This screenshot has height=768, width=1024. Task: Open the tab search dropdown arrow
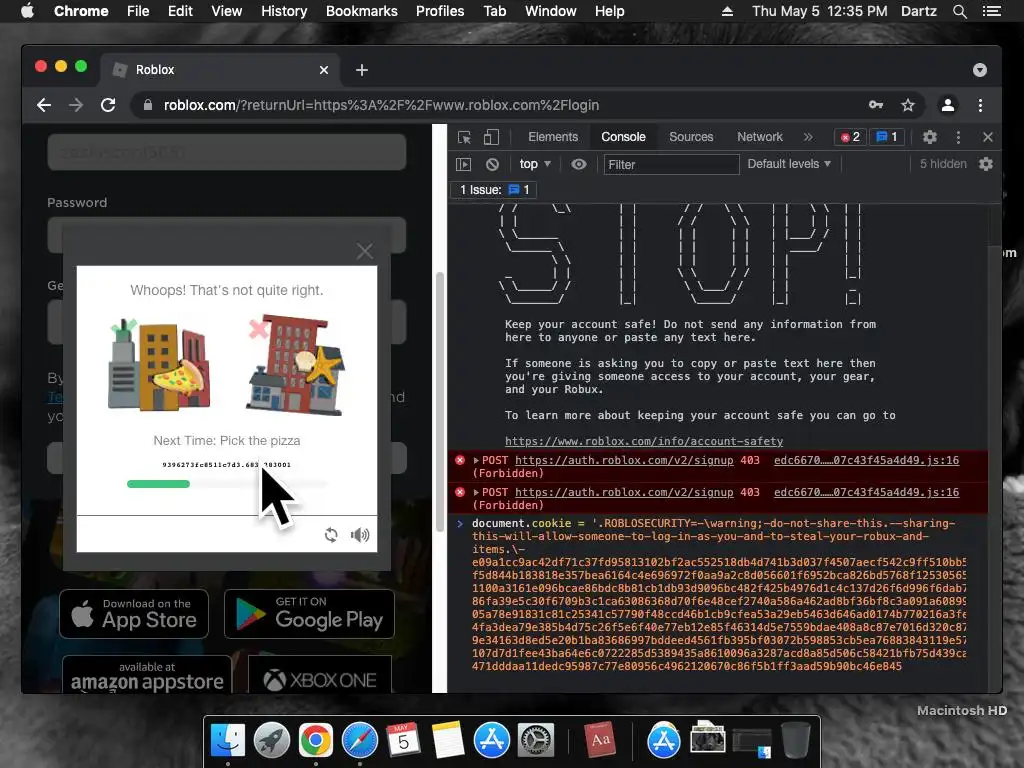980,70
